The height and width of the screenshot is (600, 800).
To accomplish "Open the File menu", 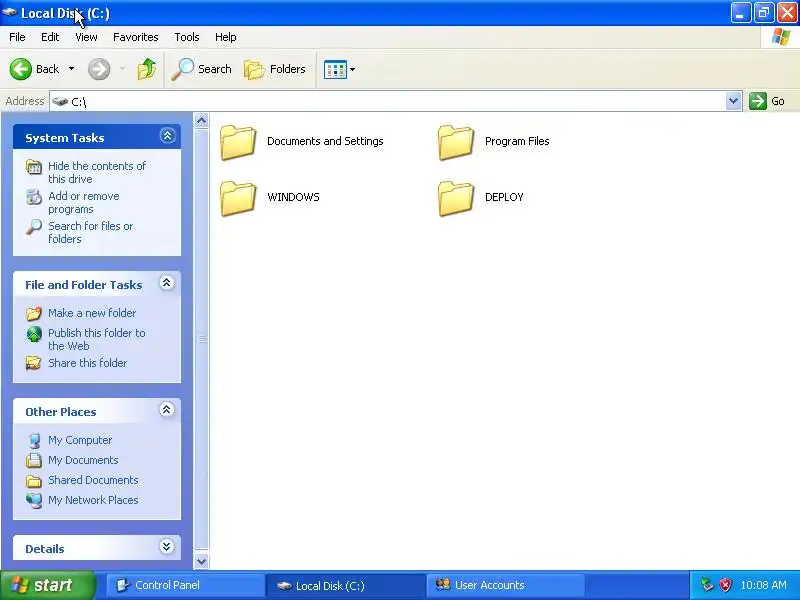I will [17, 37].
